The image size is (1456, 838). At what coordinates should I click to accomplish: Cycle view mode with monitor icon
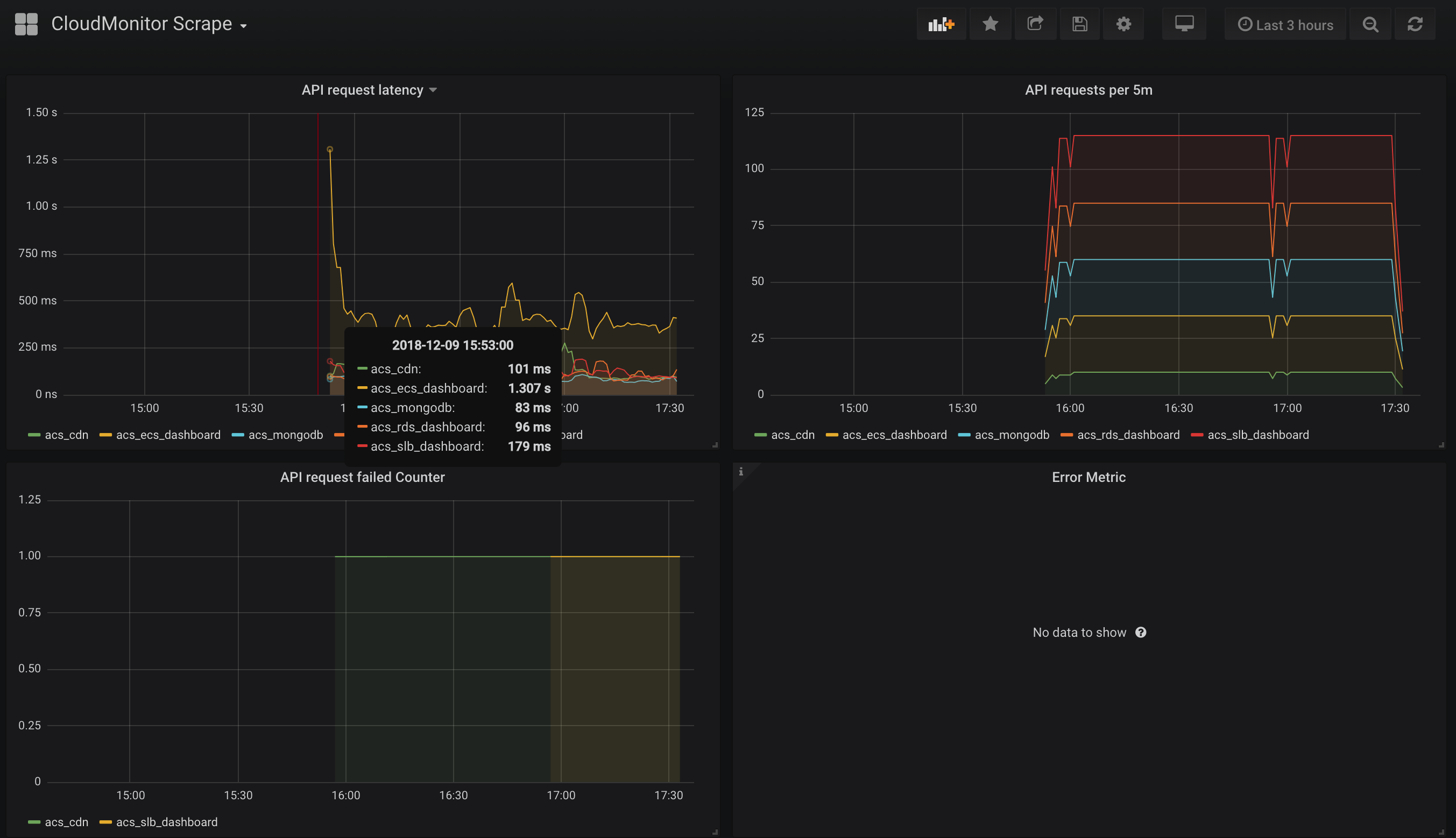(x=1184, y=24)
